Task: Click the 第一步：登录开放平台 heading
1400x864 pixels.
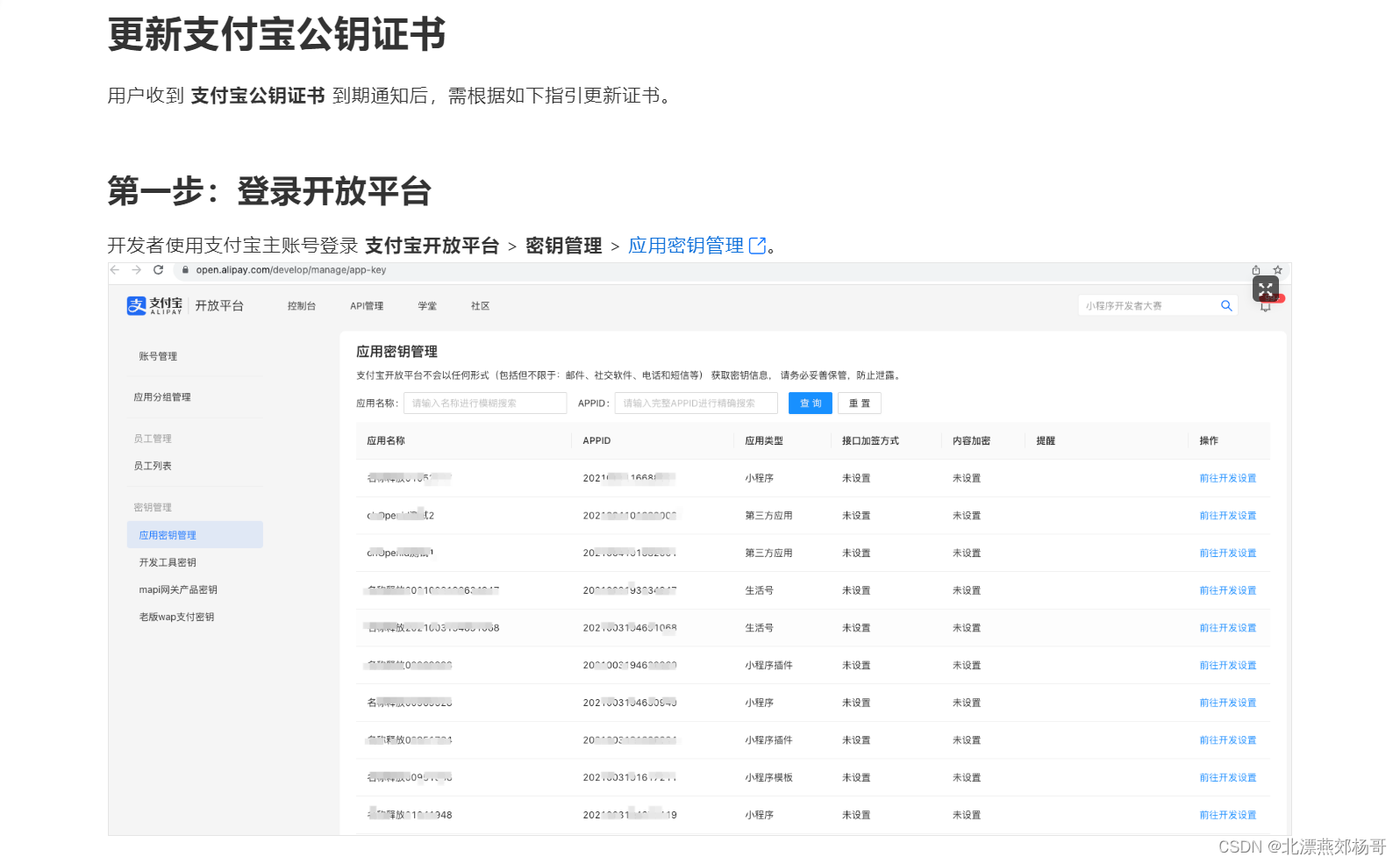Action: (x=269, y=191)
